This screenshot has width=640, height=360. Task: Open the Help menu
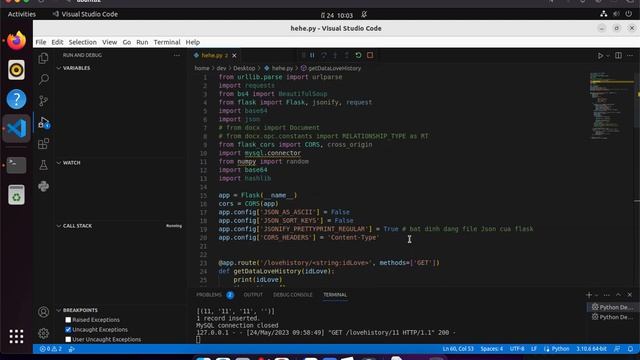(193, 42)
